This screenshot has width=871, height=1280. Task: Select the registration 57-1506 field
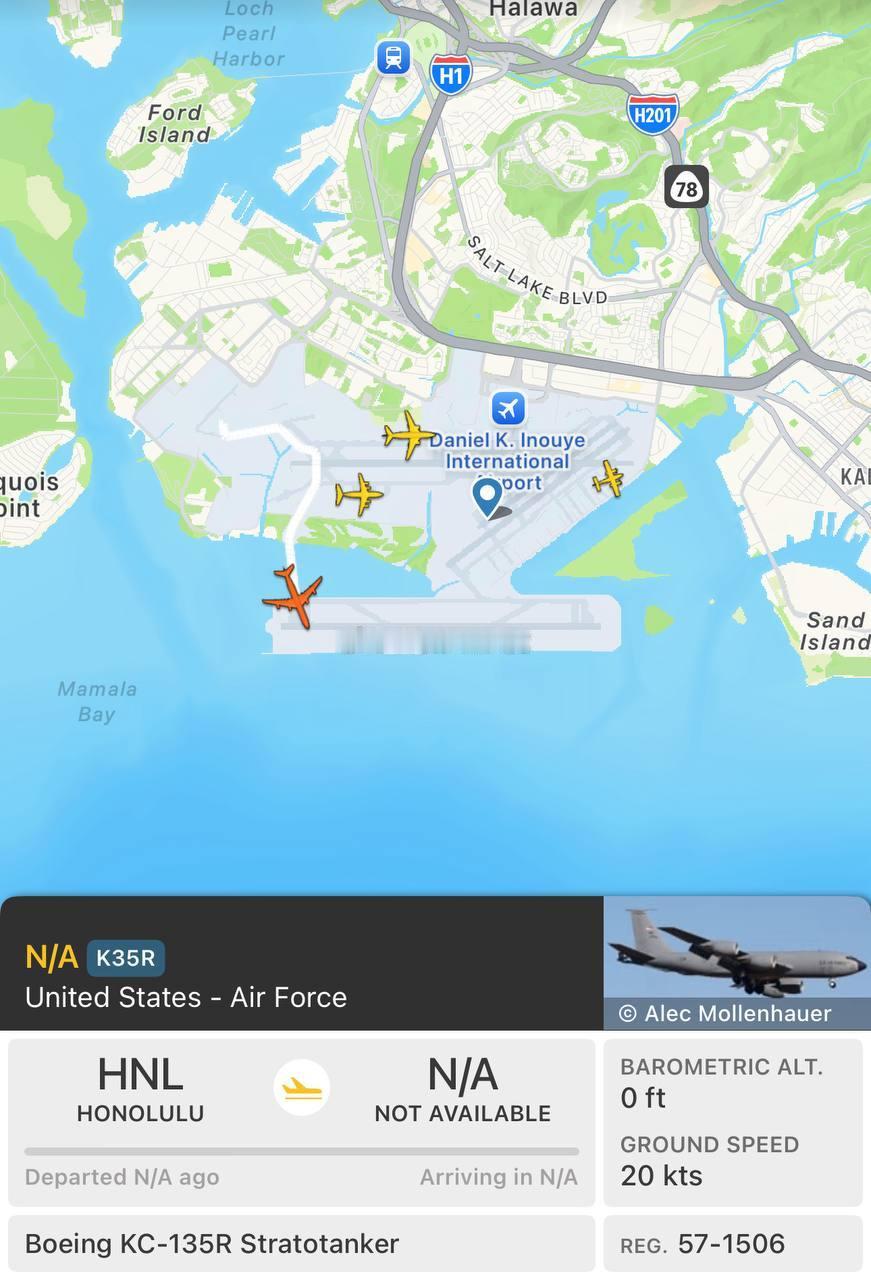(733, 1244)
